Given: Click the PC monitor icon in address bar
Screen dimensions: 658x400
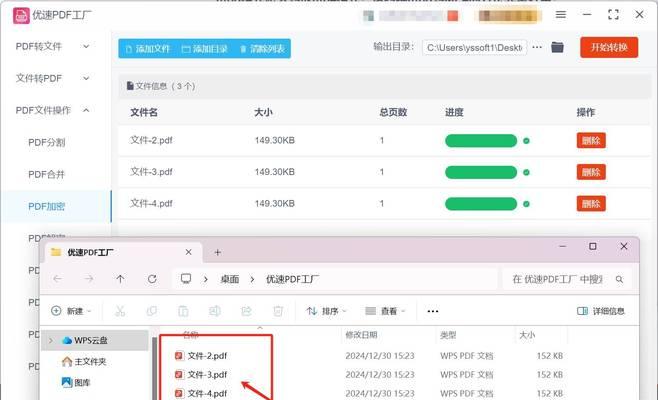Looking at the screenshot, I should click(186, 279).
